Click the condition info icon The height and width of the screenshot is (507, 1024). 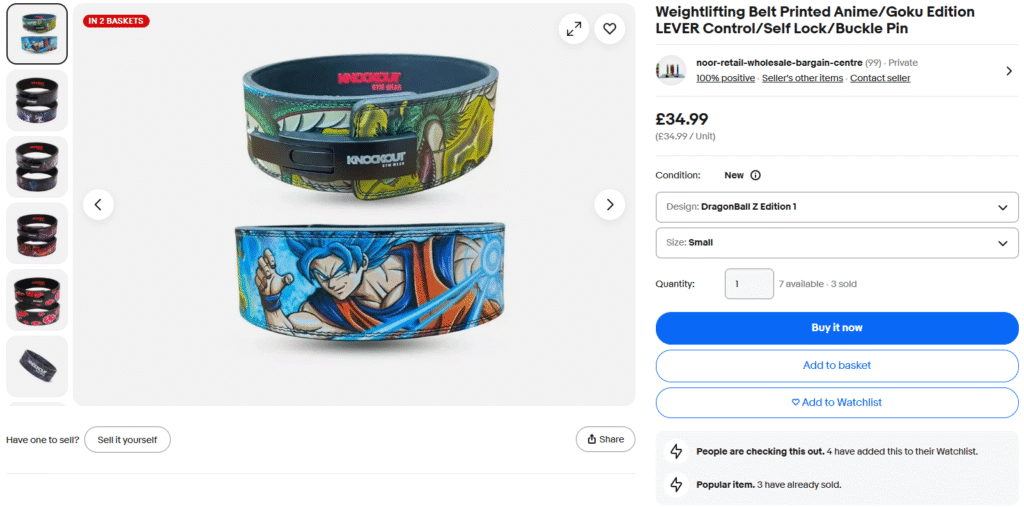coord(755,175)
